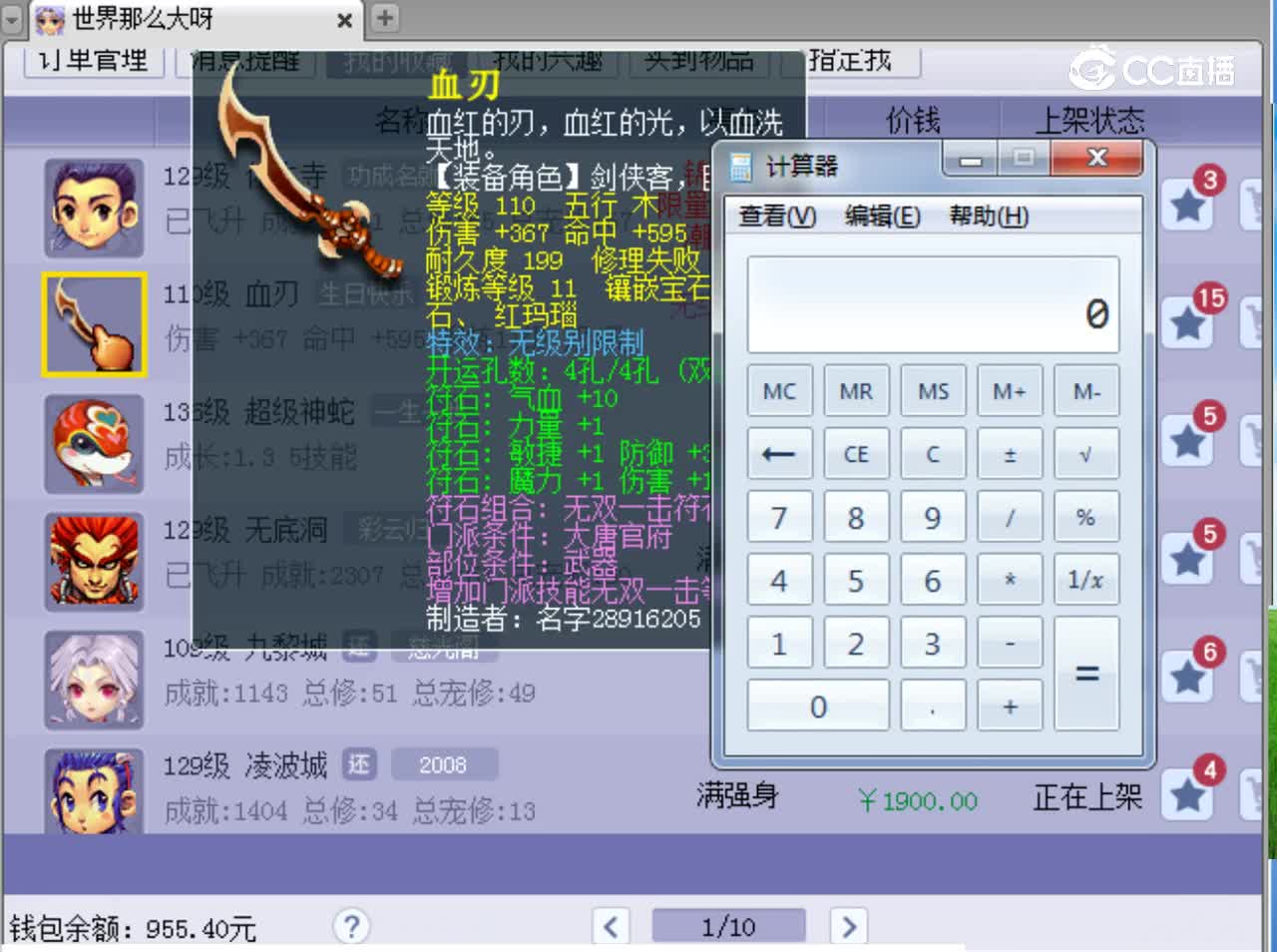Click calculator M+ button

[x=1010, y=391]
